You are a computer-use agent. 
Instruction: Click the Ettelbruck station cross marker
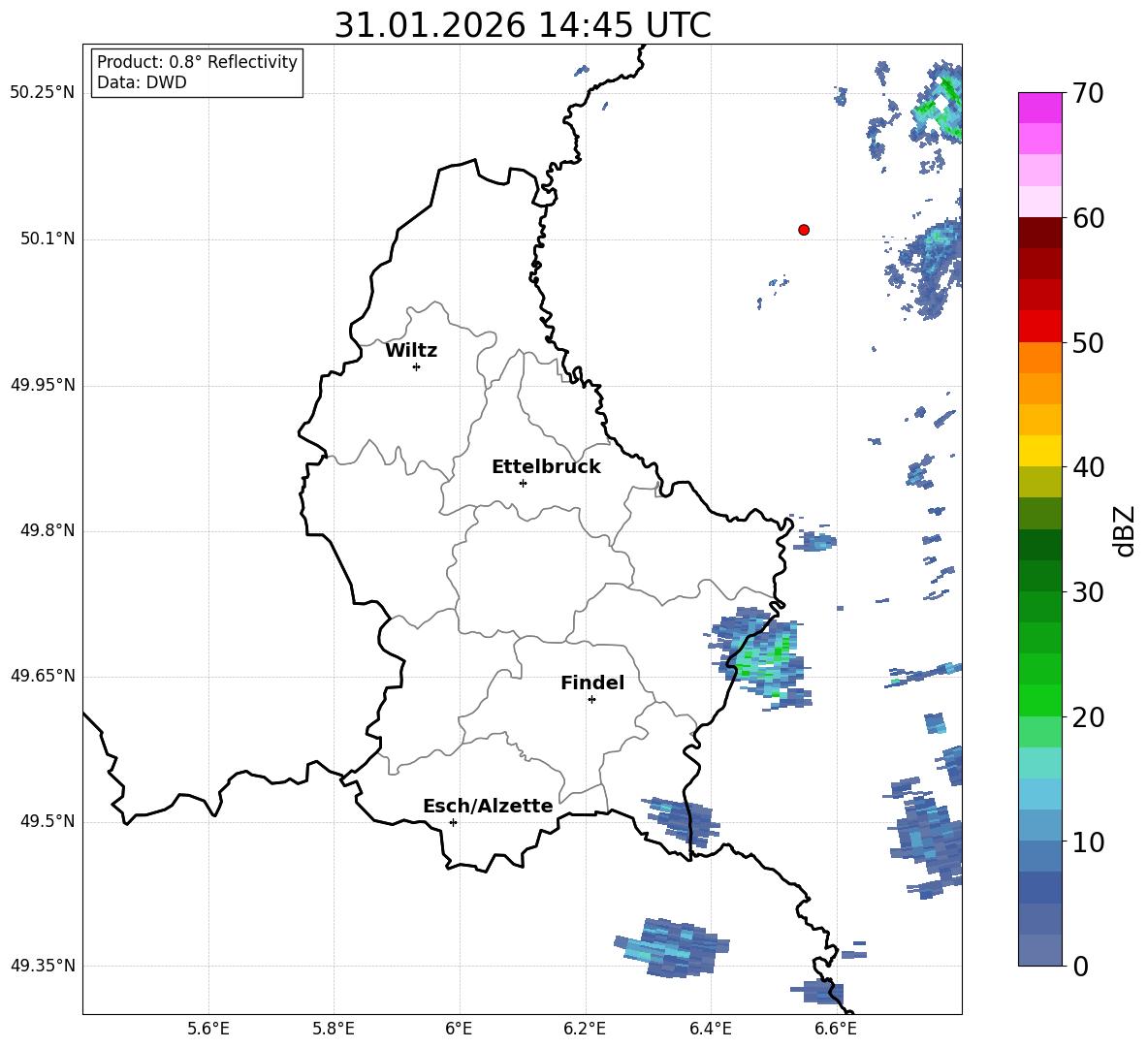[523, 483]
